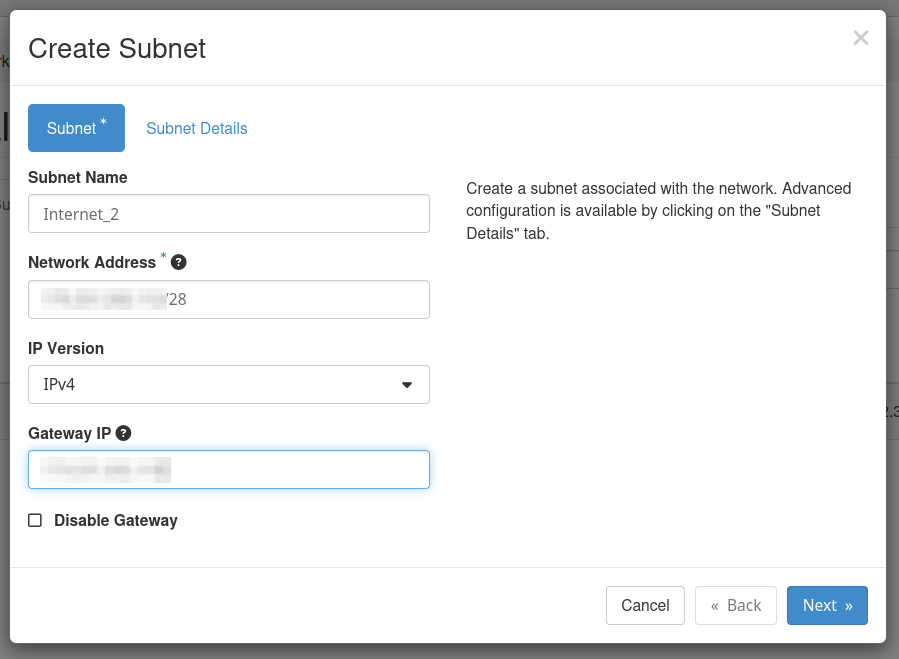
Task: Click into the Network Address field
Action: pyautogui.click(x=229, y=299)
